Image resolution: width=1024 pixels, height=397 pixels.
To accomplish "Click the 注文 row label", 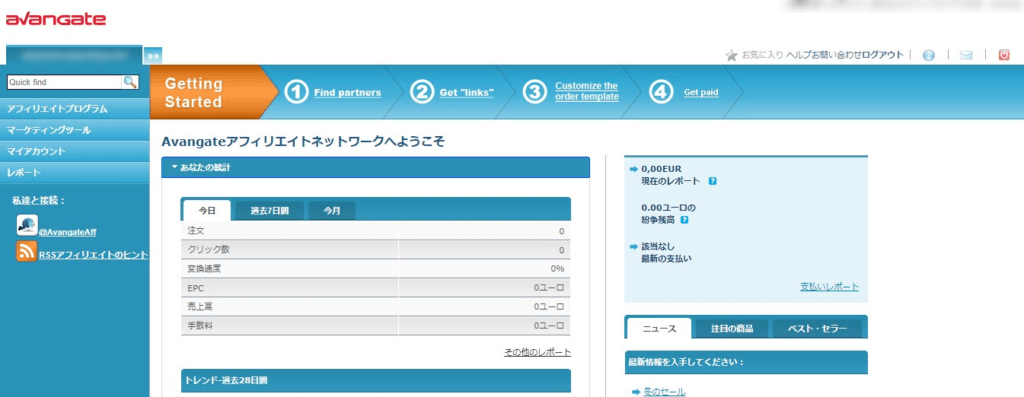I will click(196, 231).
